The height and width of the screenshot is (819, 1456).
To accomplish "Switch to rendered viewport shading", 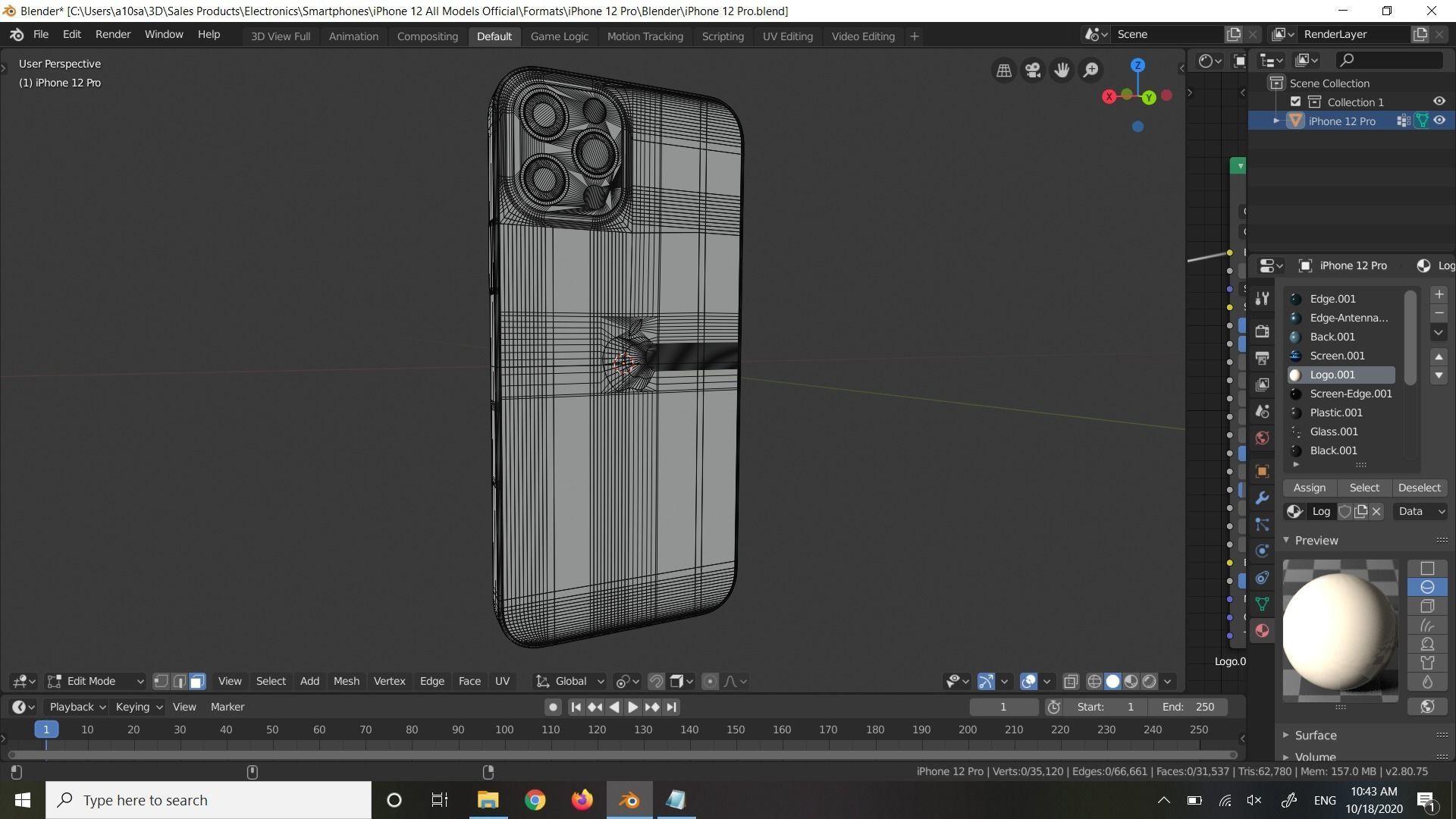I will (x=1149, y=681).
